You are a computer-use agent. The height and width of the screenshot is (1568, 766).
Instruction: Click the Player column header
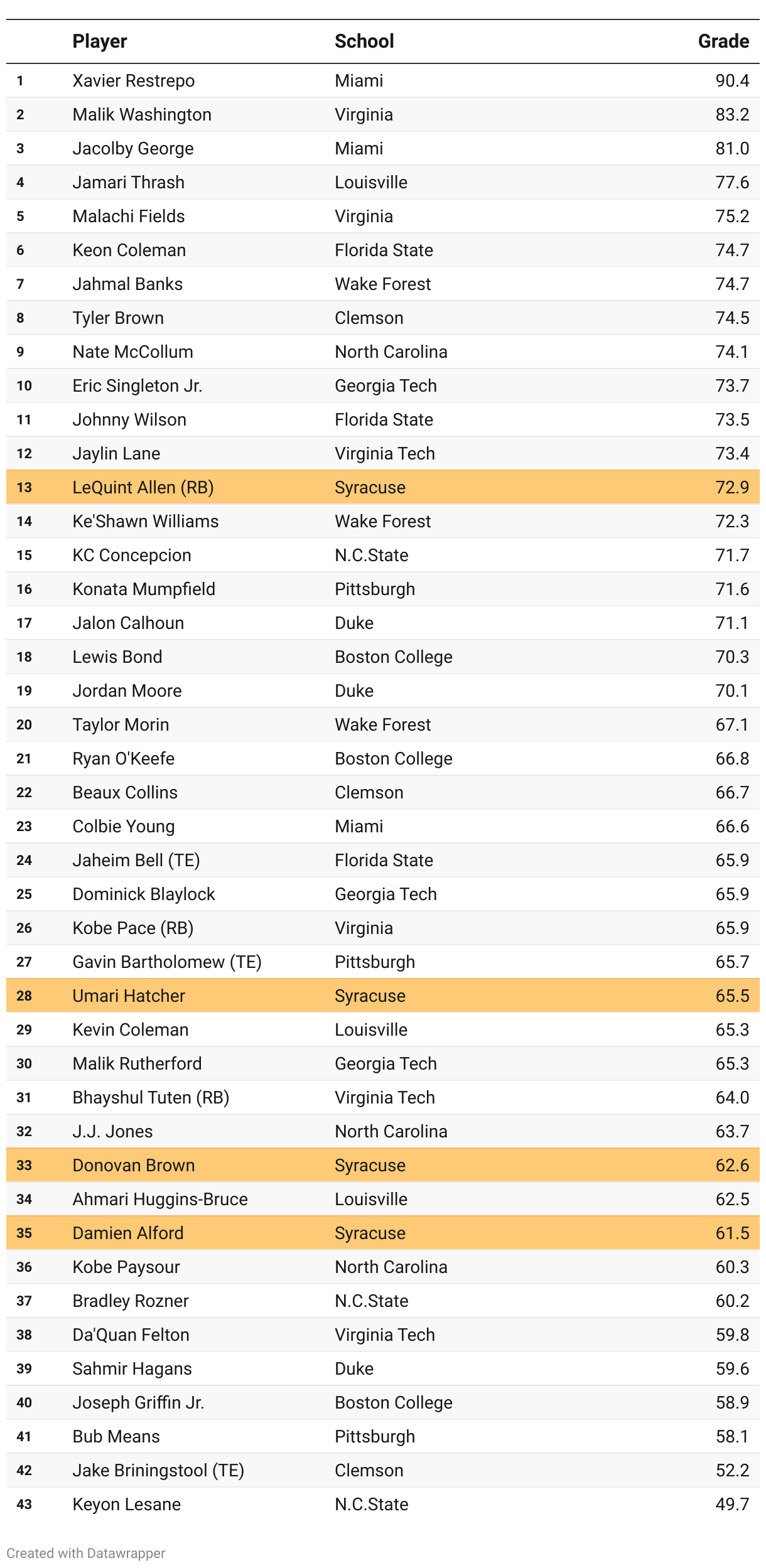(x=100, y=41)
